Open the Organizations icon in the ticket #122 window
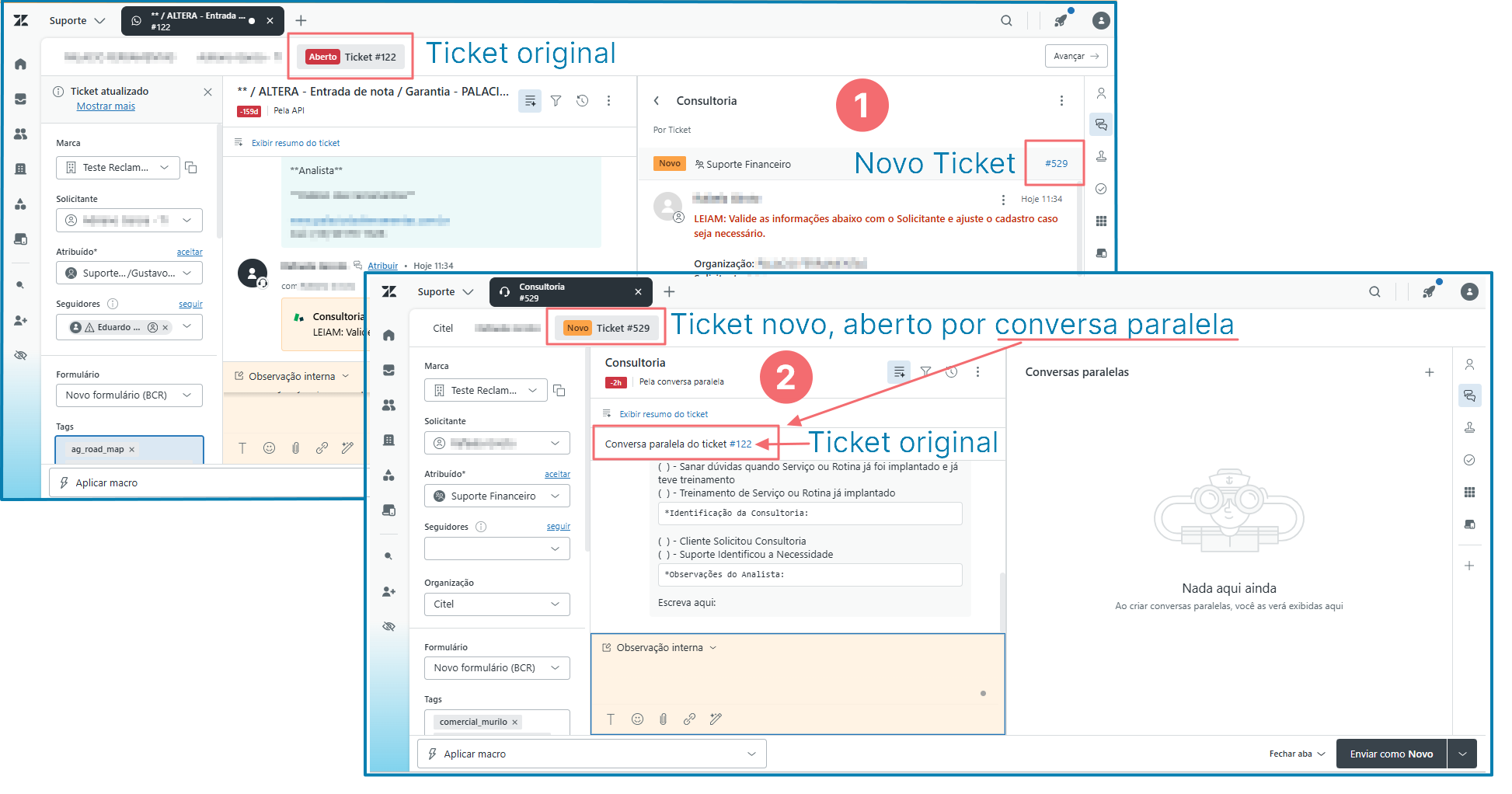This screenshot has height=794, width=1512. tap(21, 169)
